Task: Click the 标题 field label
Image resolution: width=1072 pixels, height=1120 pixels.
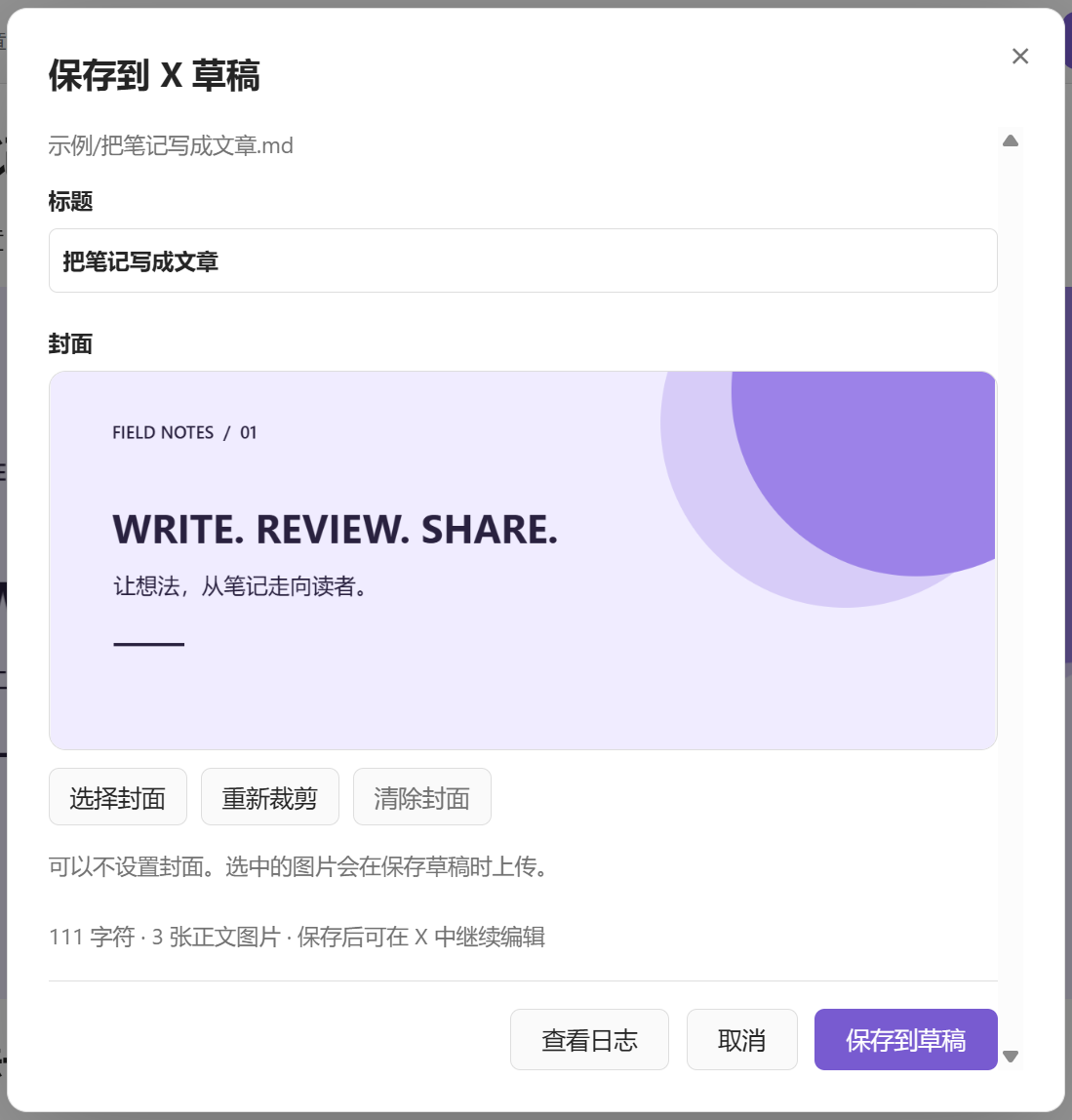Action: tap(70, 201)
